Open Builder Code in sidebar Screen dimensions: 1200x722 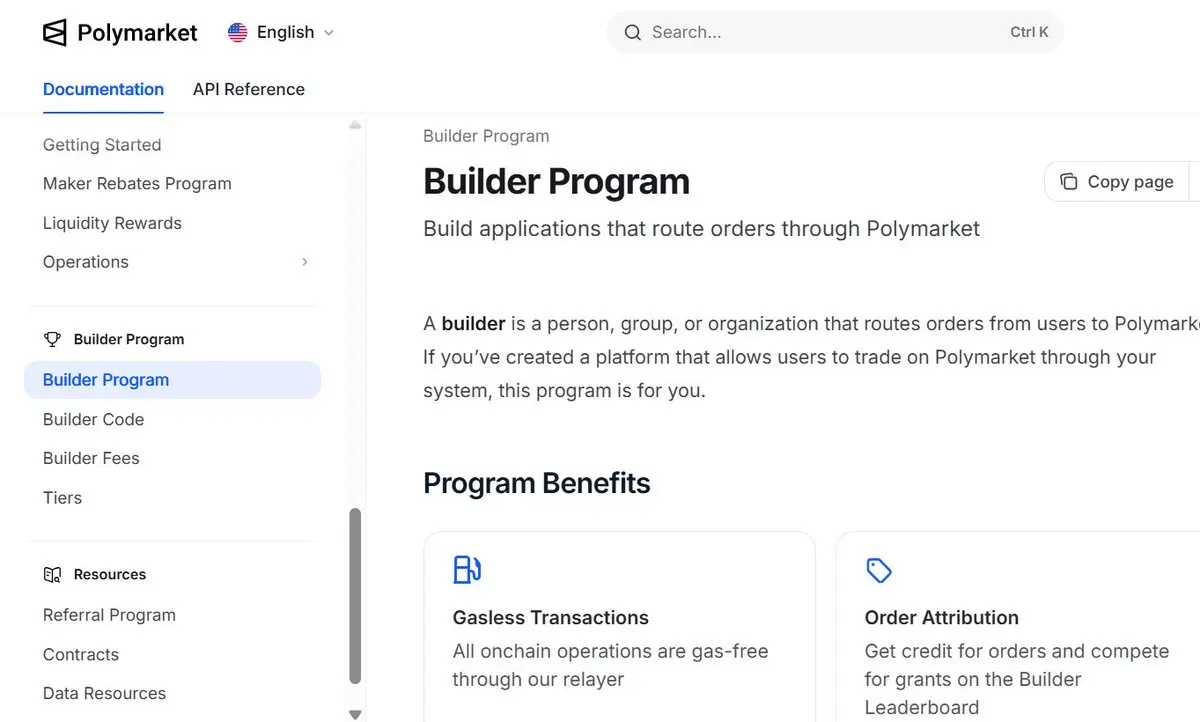click(x=94, y=419)
